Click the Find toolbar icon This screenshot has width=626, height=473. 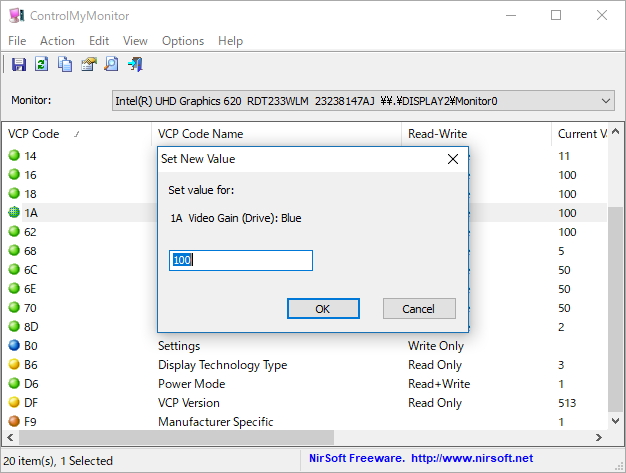(x=111, y=64)
